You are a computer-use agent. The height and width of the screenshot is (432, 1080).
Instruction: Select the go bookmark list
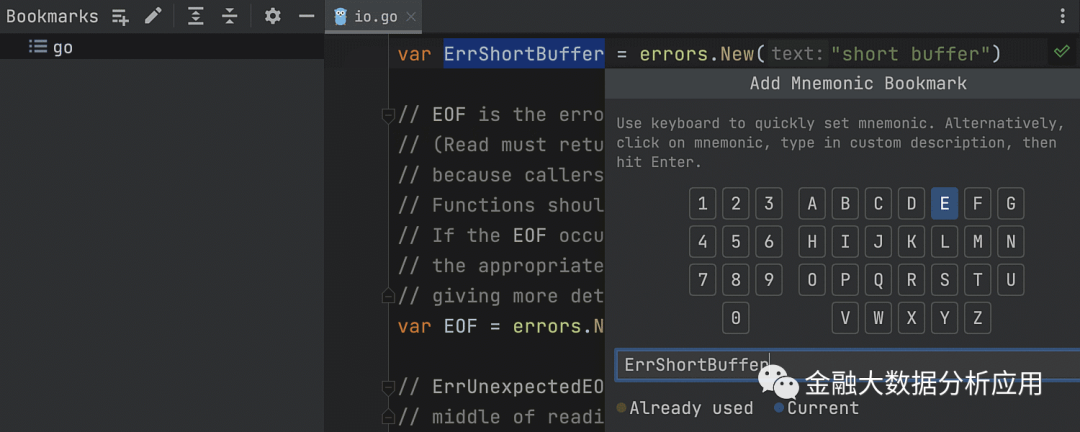tap(62, 47)
